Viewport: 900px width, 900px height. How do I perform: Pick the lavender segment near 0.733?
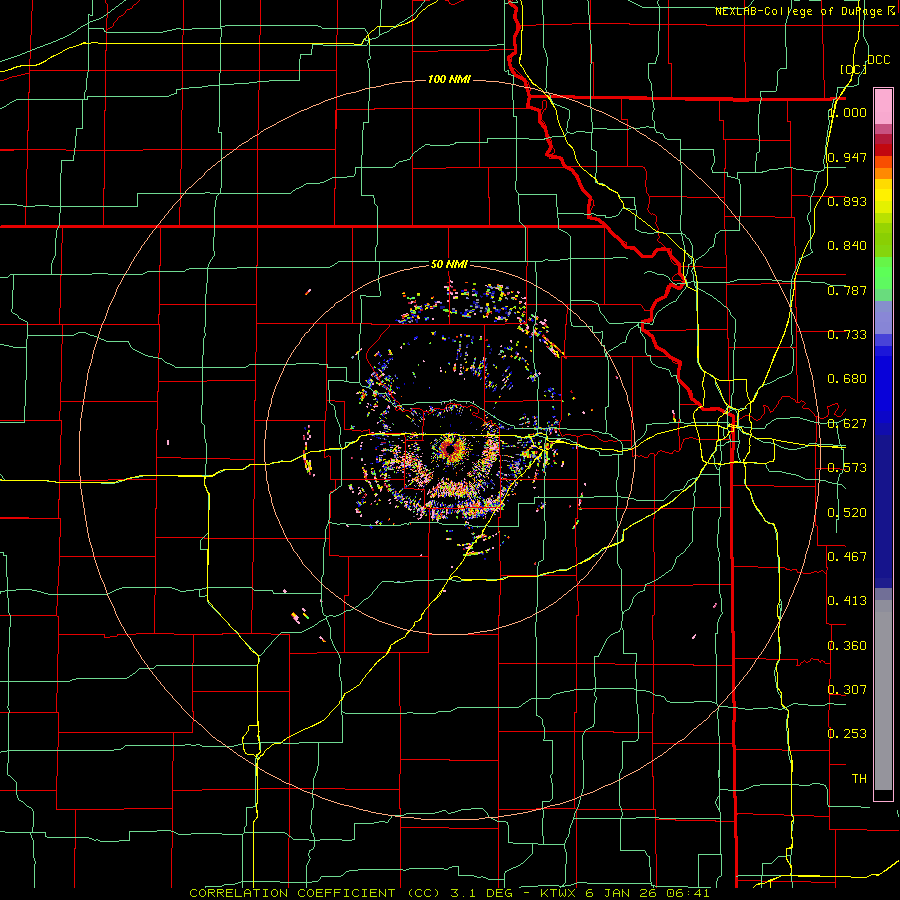(883, 317)
